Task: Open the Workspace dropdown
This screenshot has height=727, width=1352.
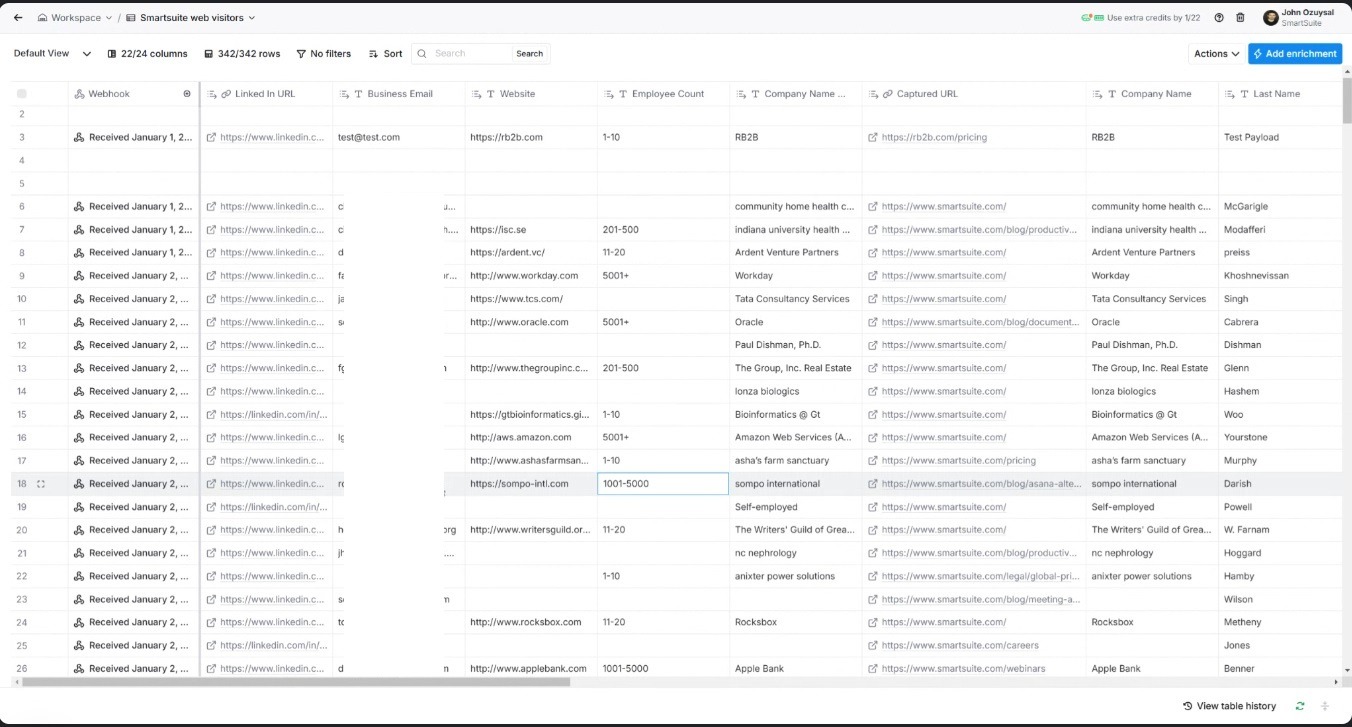Action: pos(75,18)
